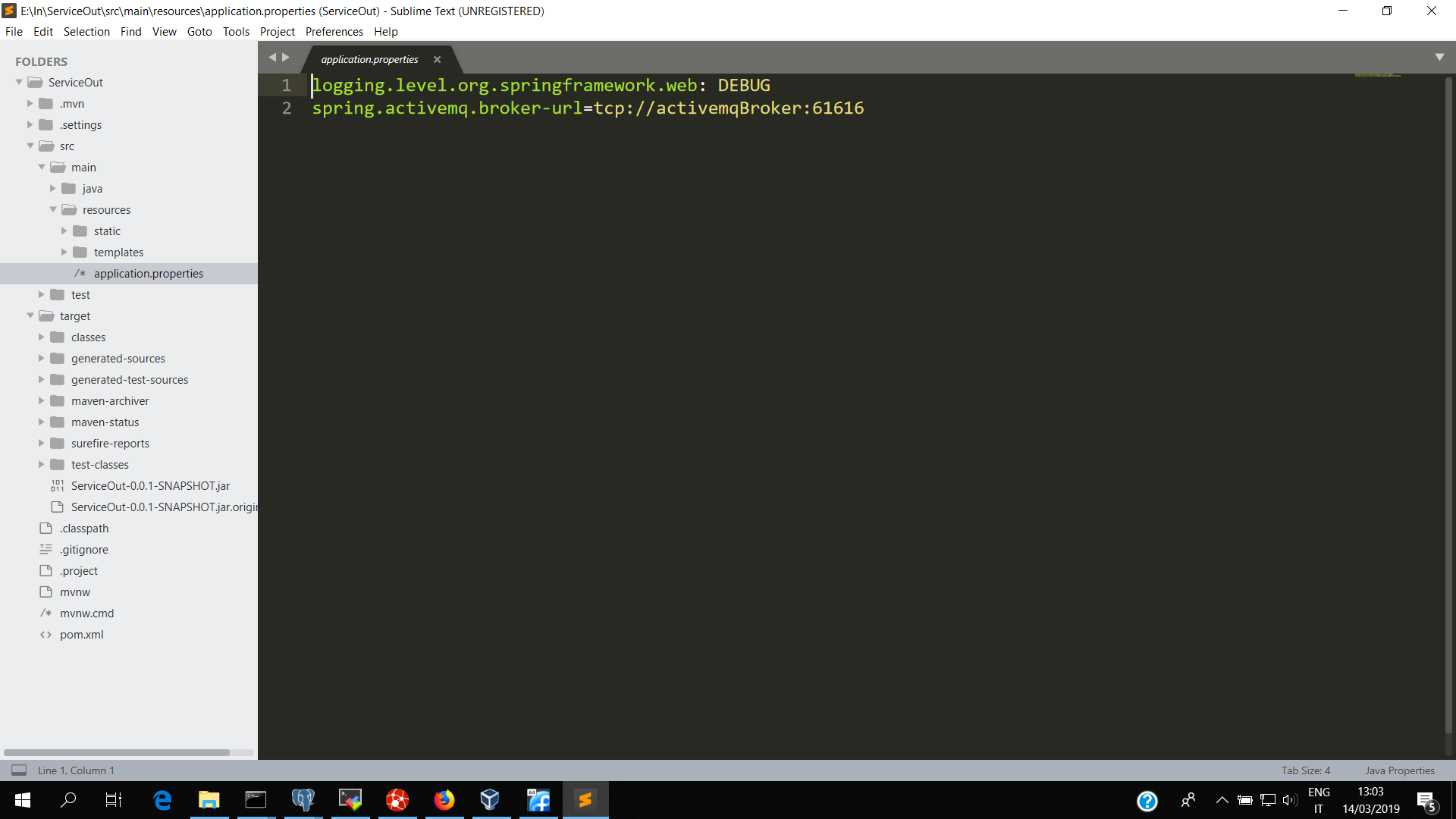
Task: Change Tab Size: 4 setting
Action: (1306, 770)
